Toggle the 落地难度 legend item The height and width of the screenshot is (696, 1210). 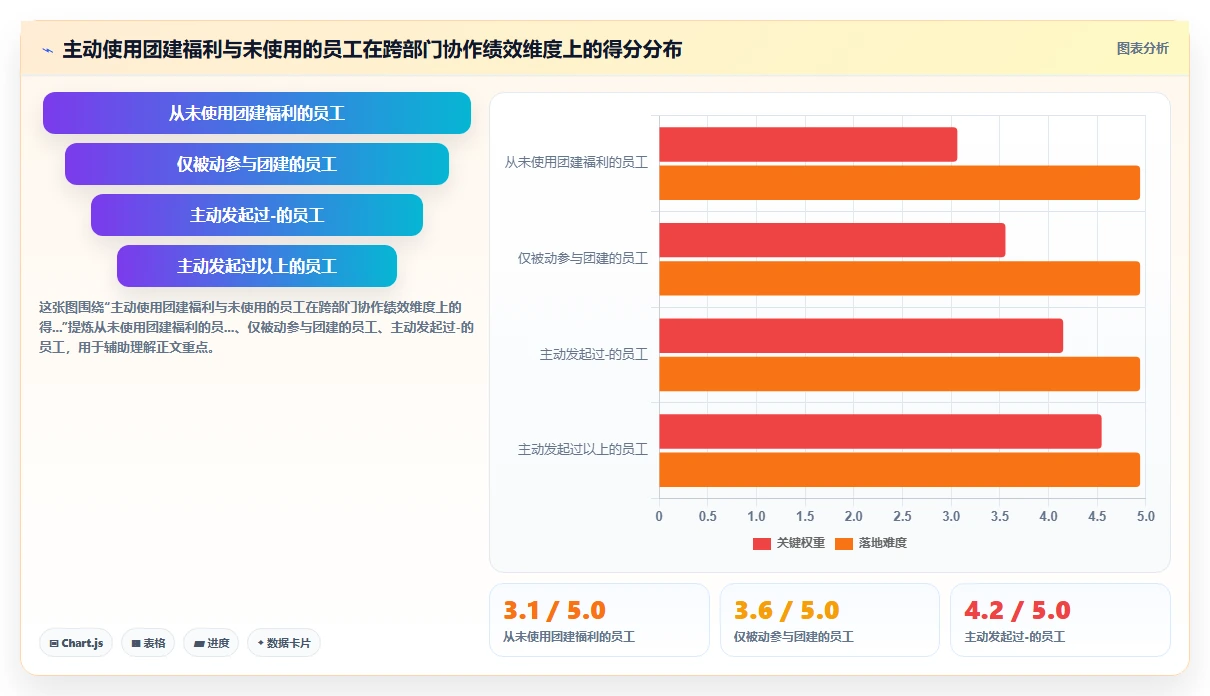coord(871,543)
